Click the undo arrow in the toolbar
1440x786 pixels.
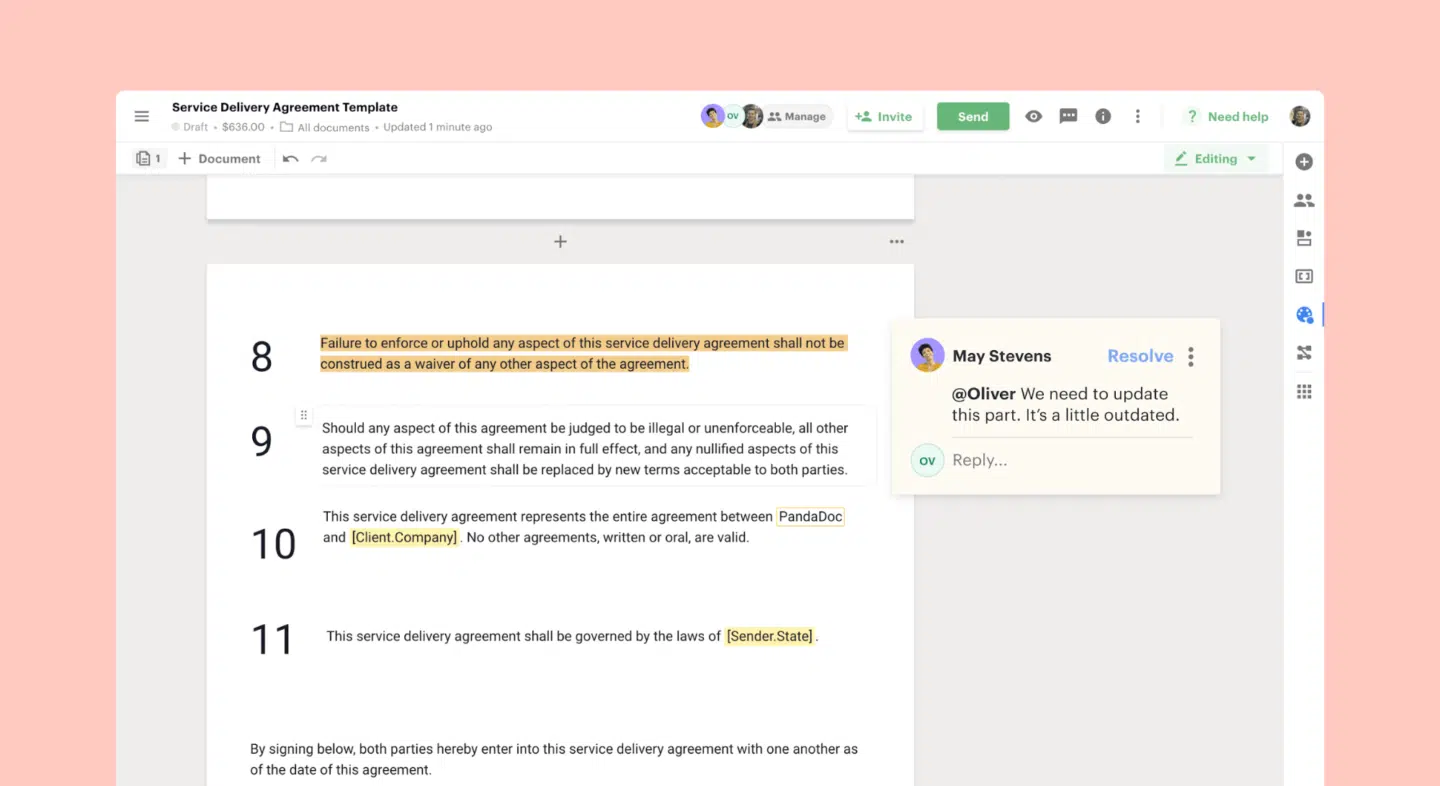pos(290,158)
